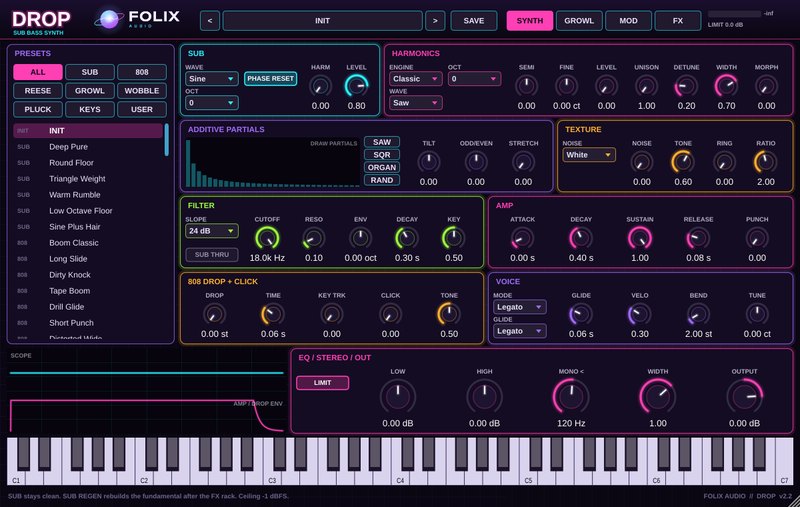Click the Filter RESO knob

pos(314,238)
